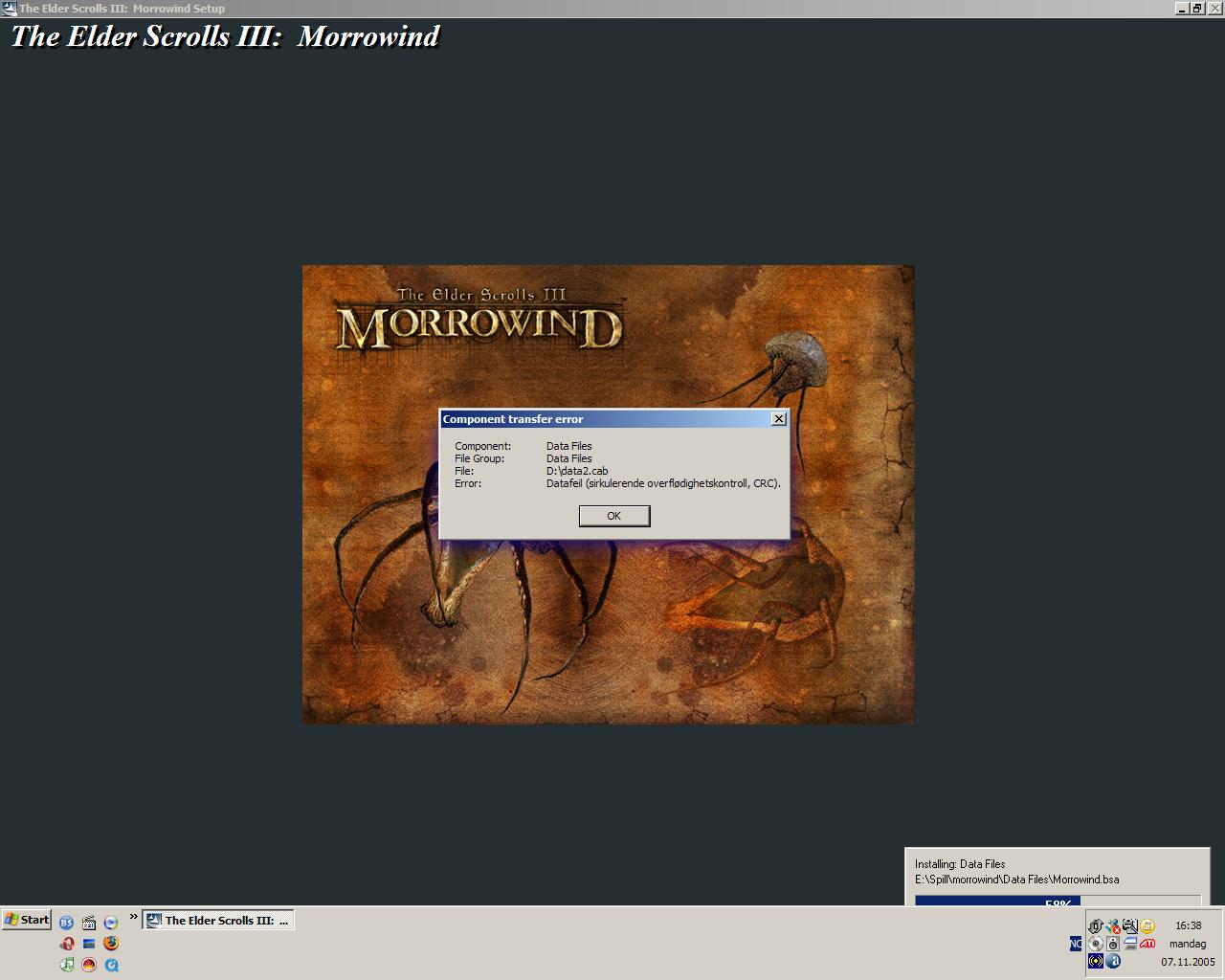
Task: Click OK in the Component transfer error dialog
Action: (614, 516)
